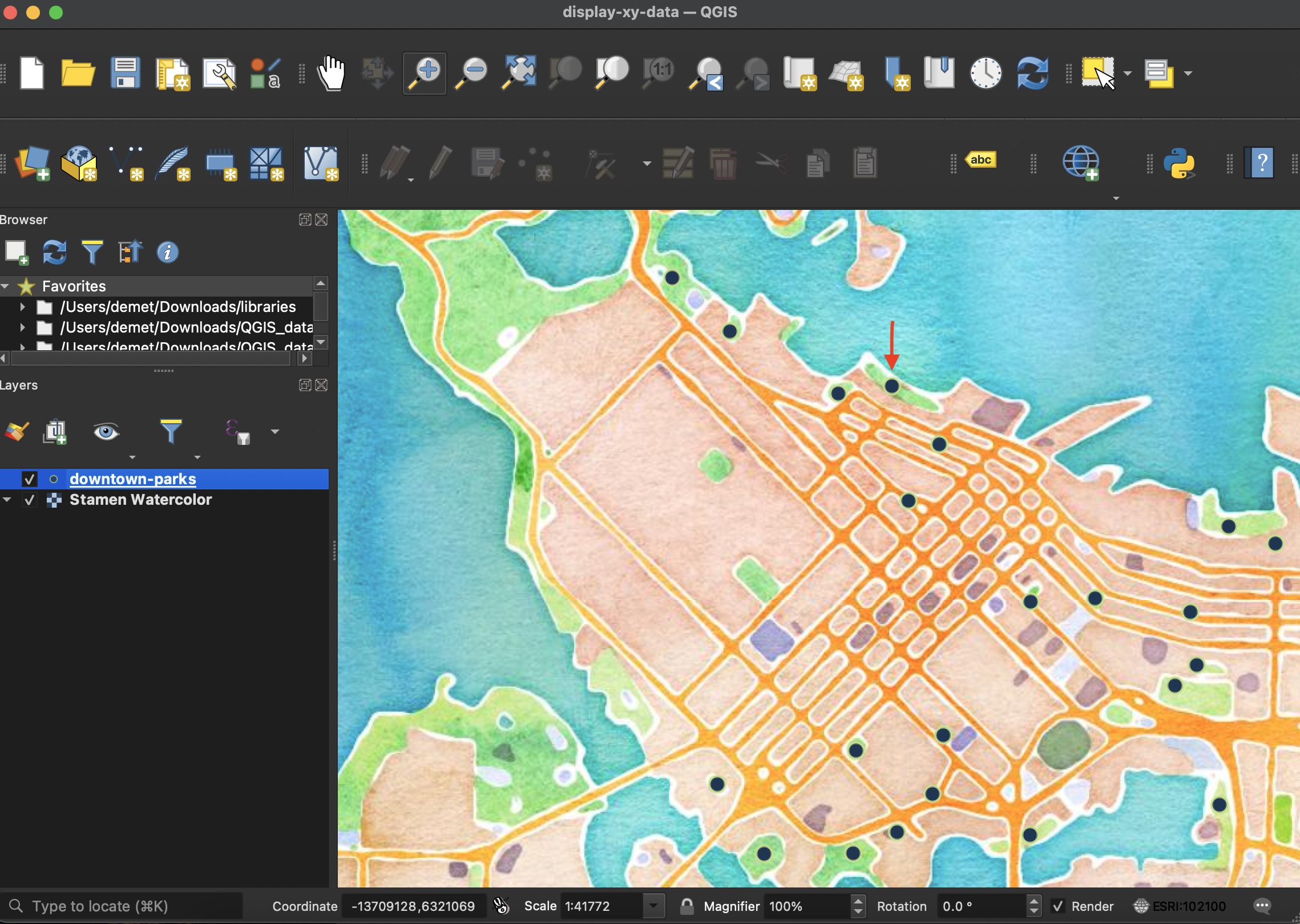Click the ESRI:102100 CRS button
1300x924 pixels.
tap(1179, 906)
